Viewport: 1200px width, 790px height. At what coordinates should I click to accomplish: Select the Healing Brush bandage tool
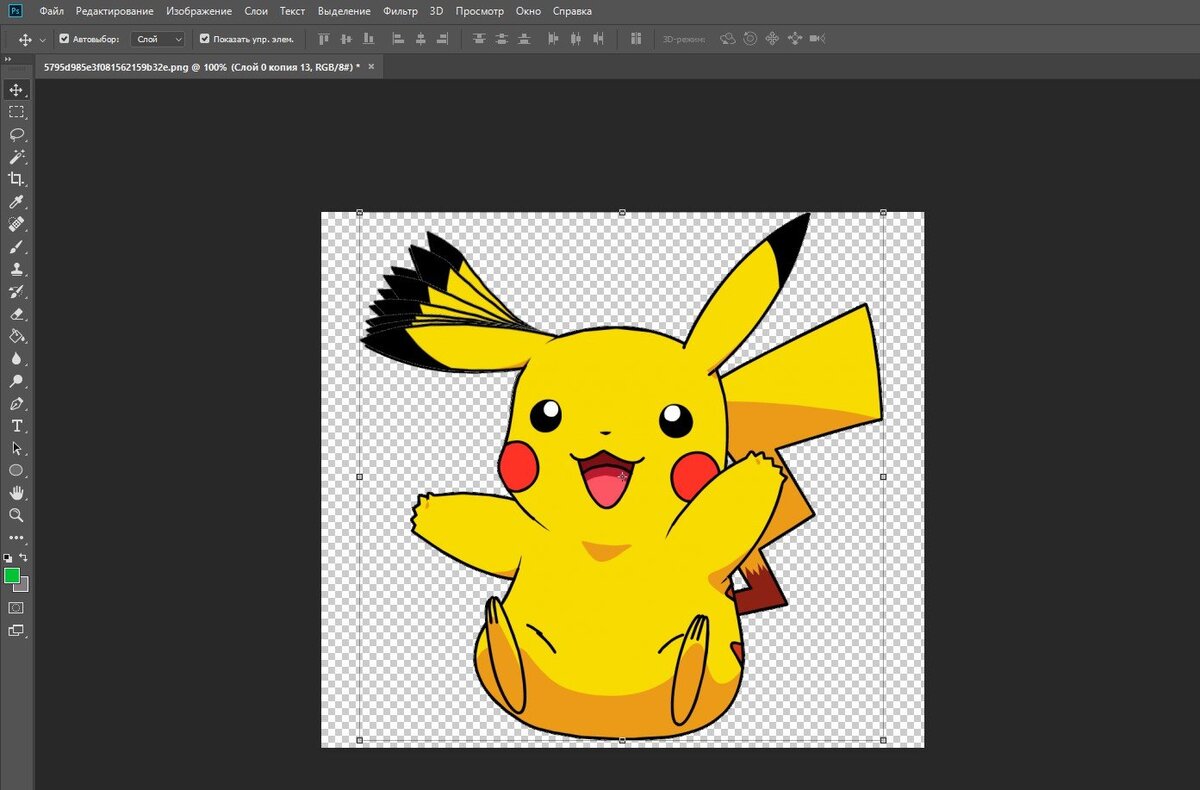16,224
